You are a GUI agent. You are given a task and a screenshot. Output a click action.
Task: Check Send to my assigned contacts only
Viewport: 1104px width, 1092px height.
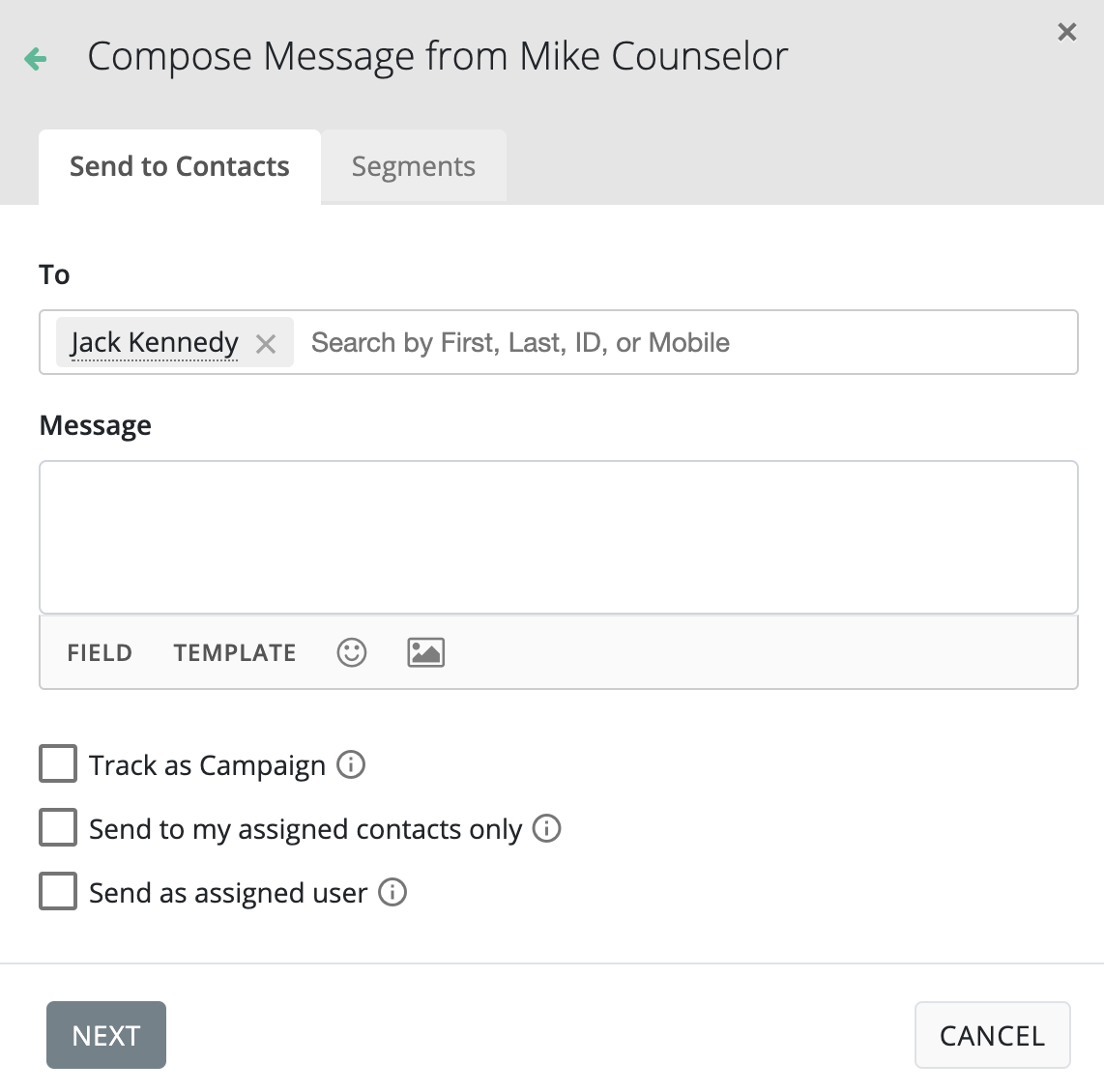coord(58,828)
